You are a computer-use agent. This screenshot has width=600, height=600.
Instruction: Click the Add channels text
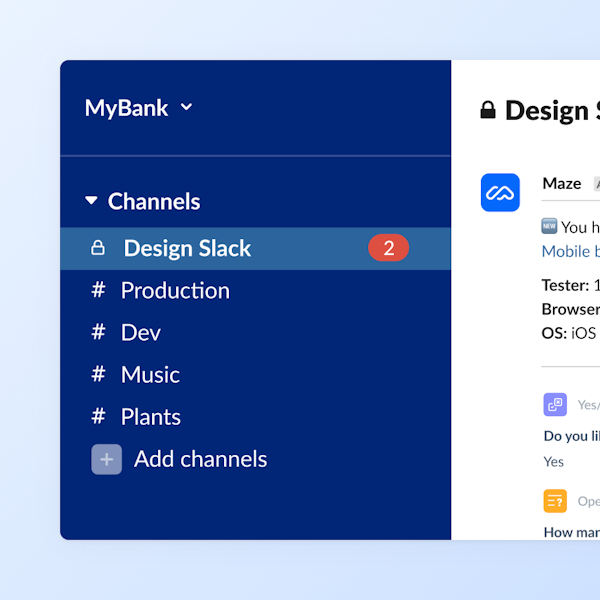(x=200, y=459)
